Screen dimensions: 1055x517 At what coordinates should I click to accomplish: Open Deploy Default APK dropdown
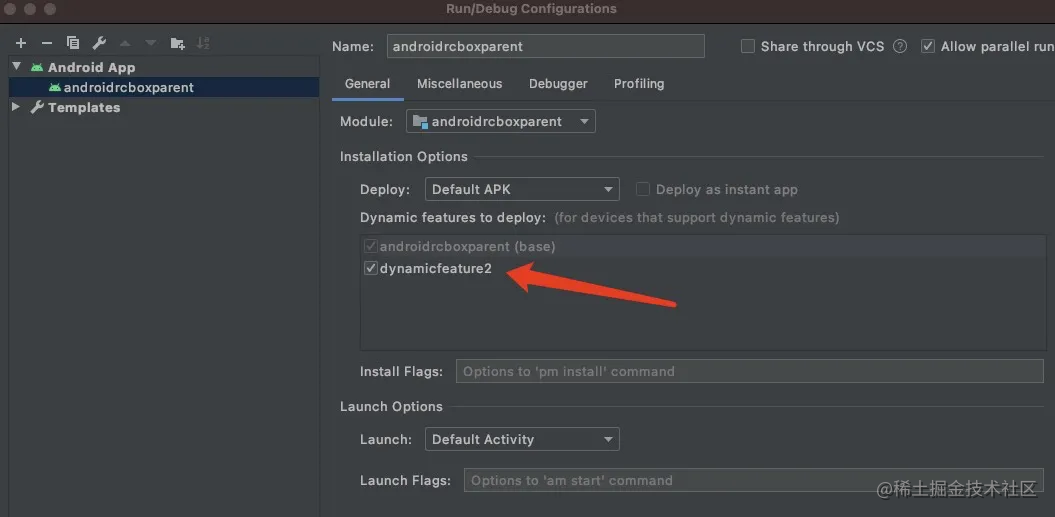click(522, 189)
